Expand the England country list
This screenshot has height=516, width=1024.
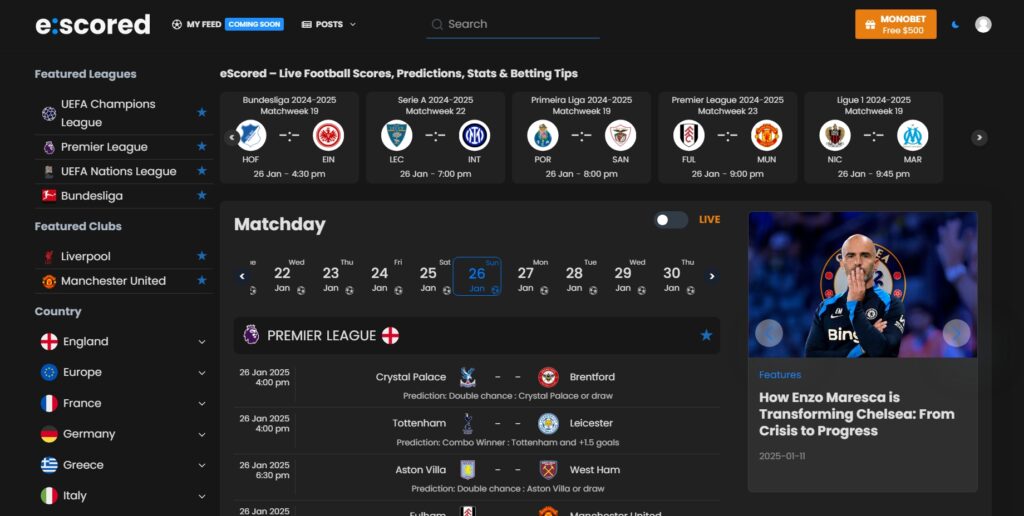click(x=202, y=342)
